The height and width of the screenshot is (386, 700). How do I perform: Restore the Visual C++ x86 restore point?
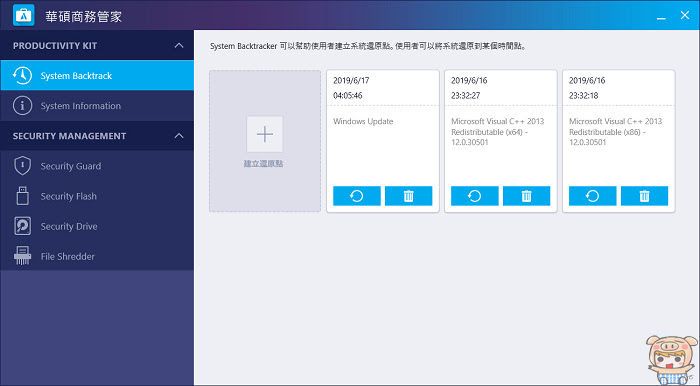(x=592, y=196)
